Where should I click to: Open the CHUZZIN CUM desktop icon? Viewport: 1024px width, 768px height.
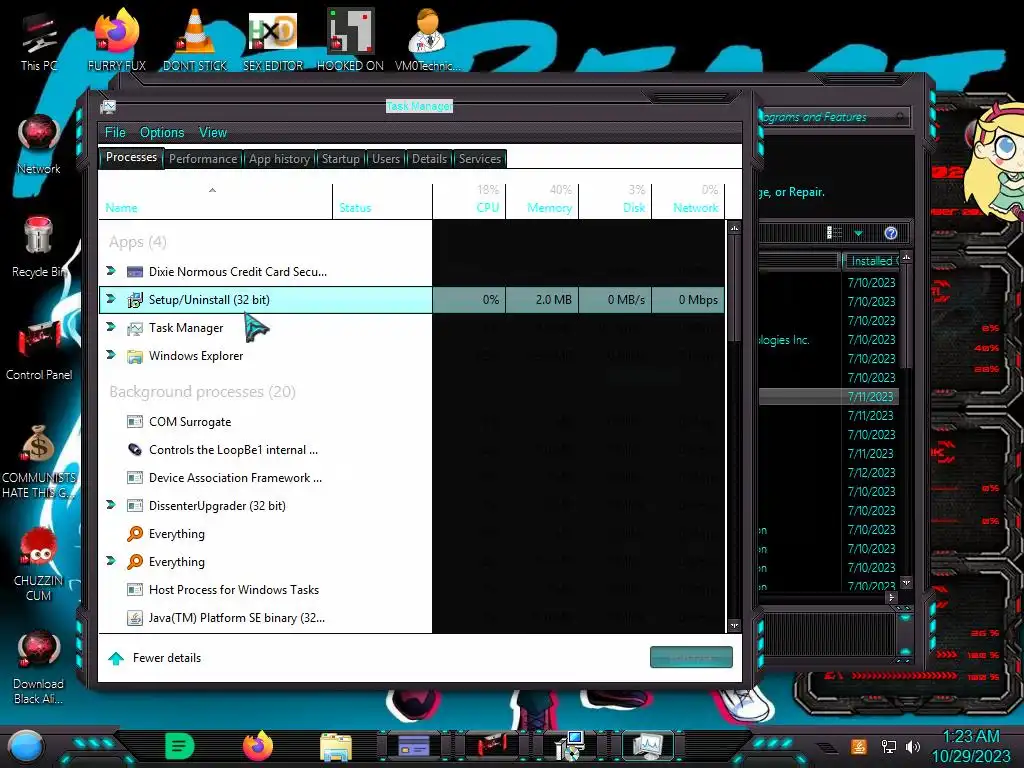(39, 564)
